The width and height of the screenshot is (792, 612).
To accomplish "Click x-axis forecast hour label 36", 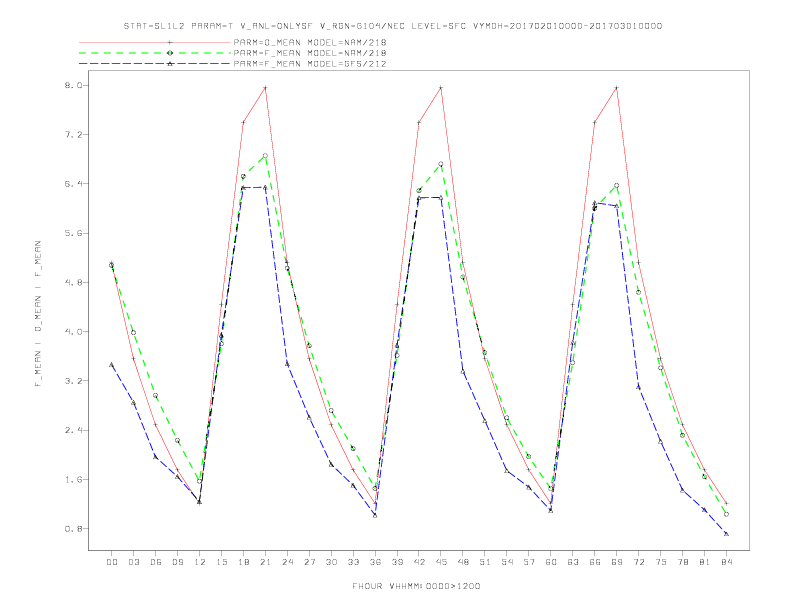I will pyautogui.click(x=375, y=562).
